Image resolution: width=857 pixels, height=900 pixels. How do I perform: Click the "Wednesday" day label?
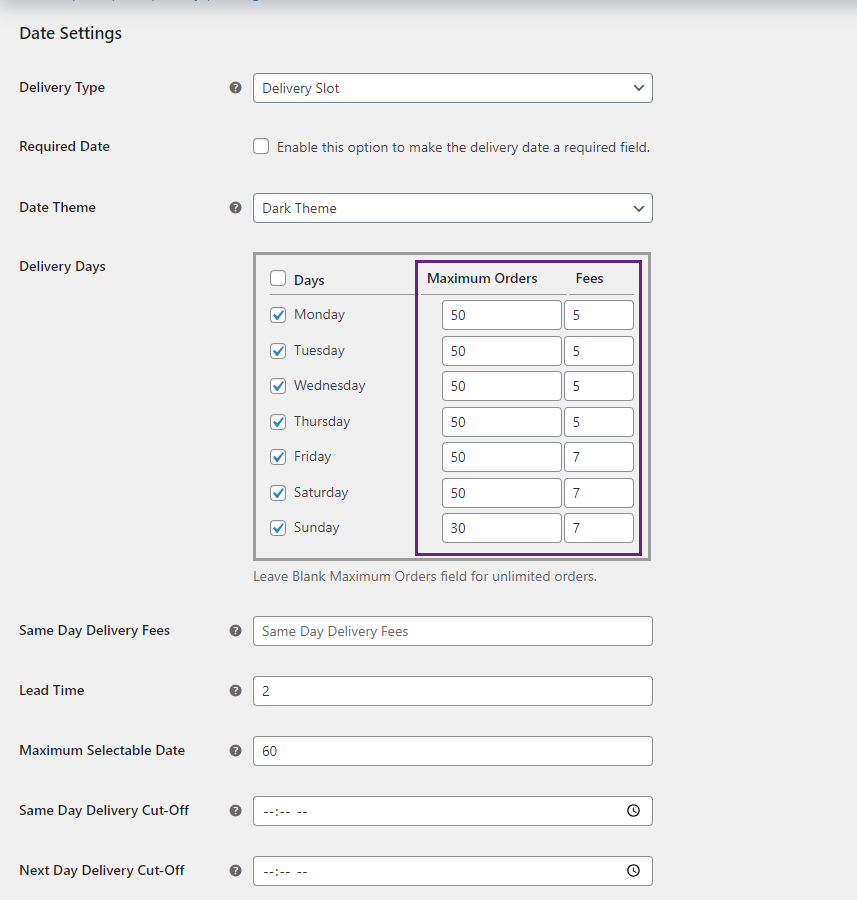[329, 386]
